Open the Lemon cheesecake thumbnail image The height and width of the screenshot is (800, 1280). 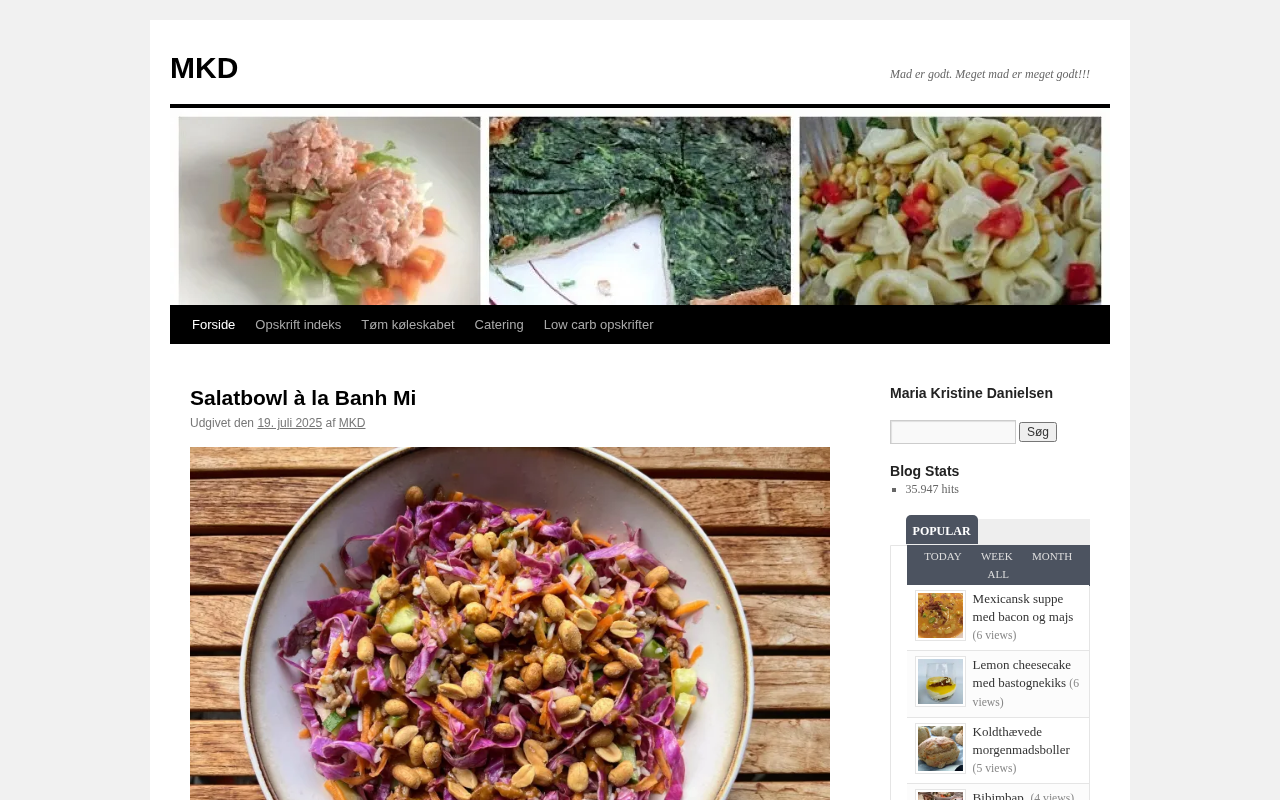tap(940, 682)
